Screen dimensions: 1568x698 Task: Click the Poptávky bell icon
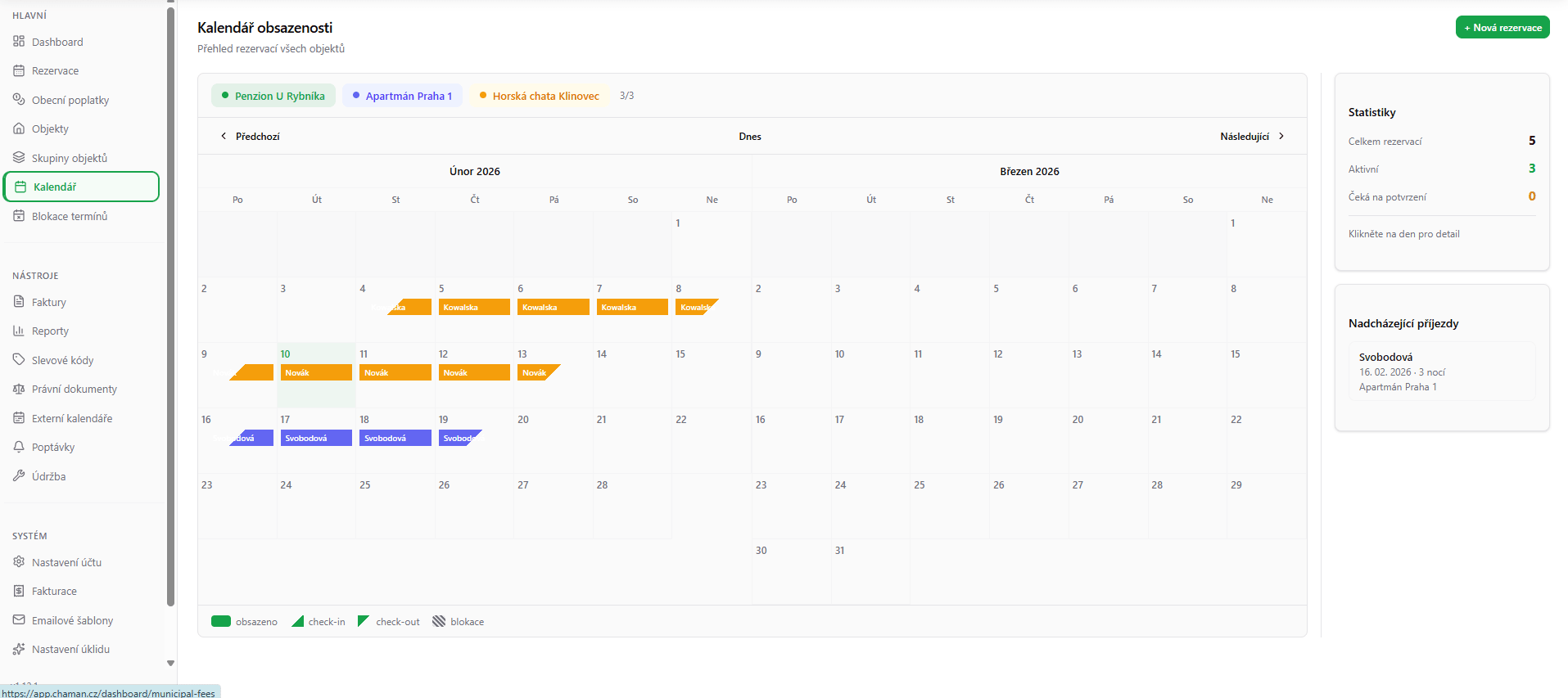pos(19,447)
